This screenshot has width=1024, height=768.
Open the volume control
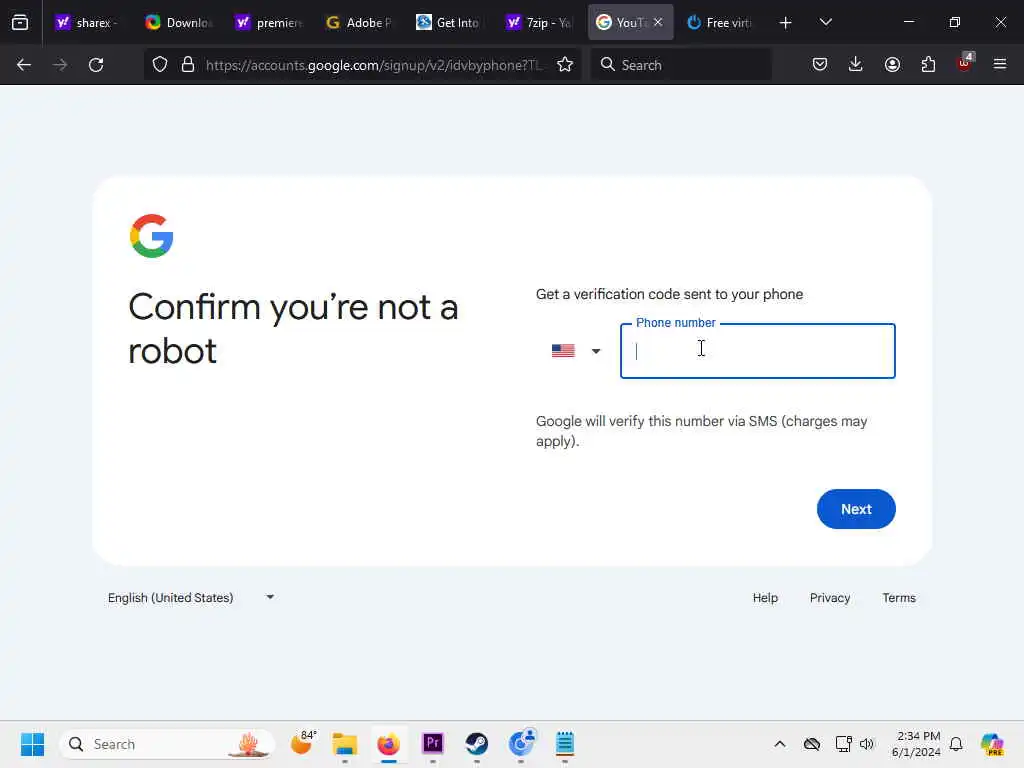pyautogui.click(x=867, y=744)
